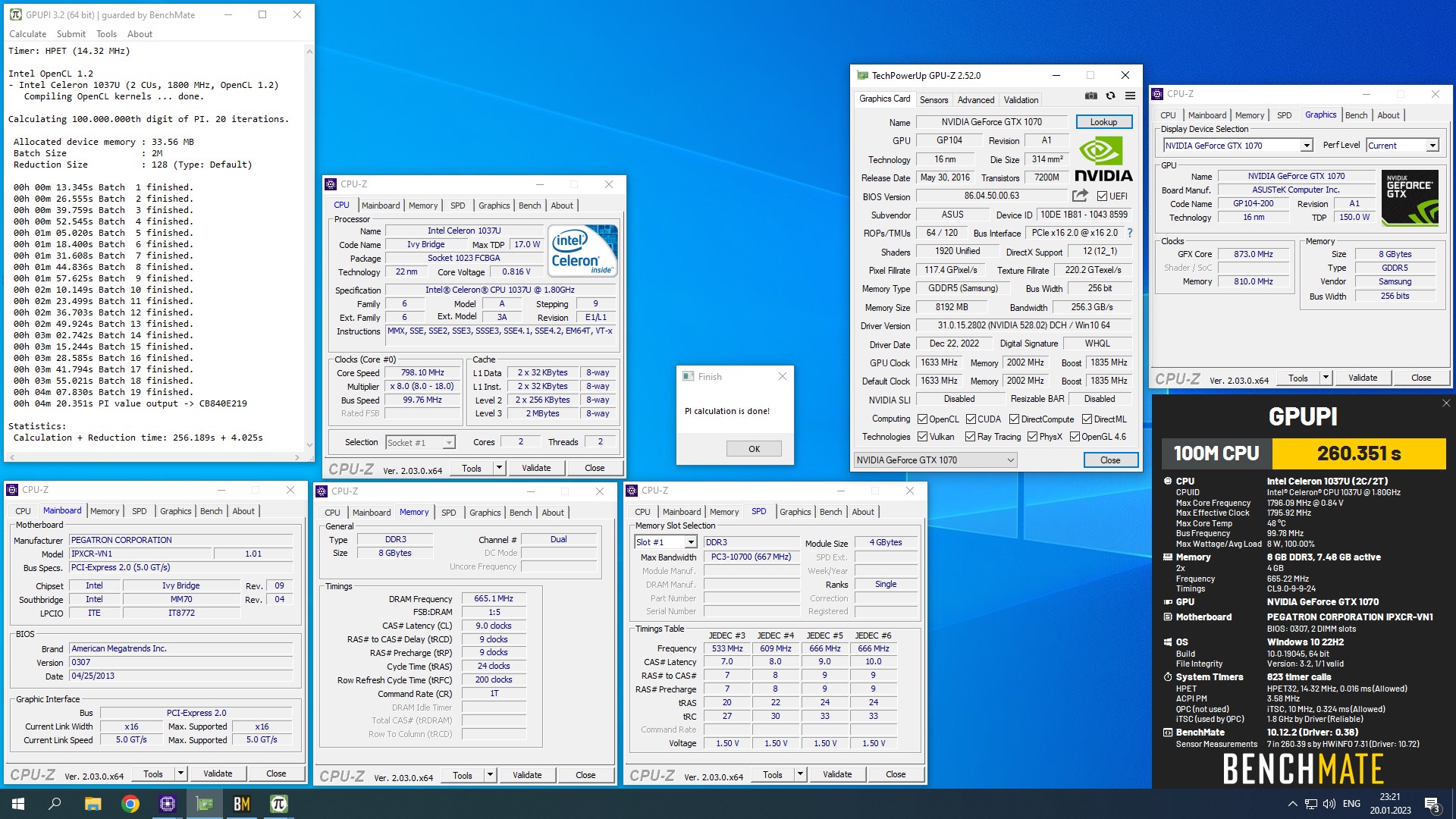This screenshot has width=1456, height=819.
Task: Open Windows Start menu
Action: (18, 804)
